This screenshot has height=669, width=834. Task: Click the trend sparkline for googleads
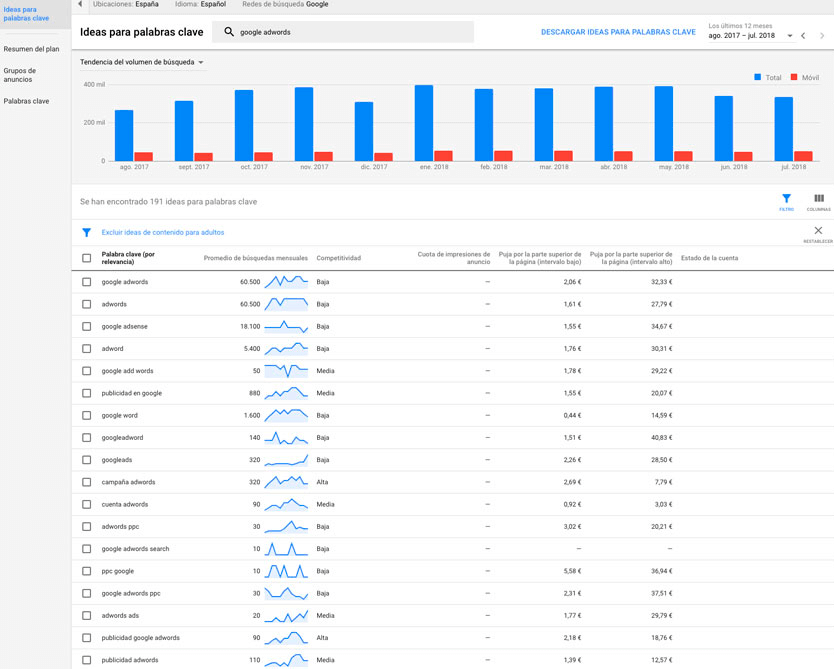coord(286,459)
